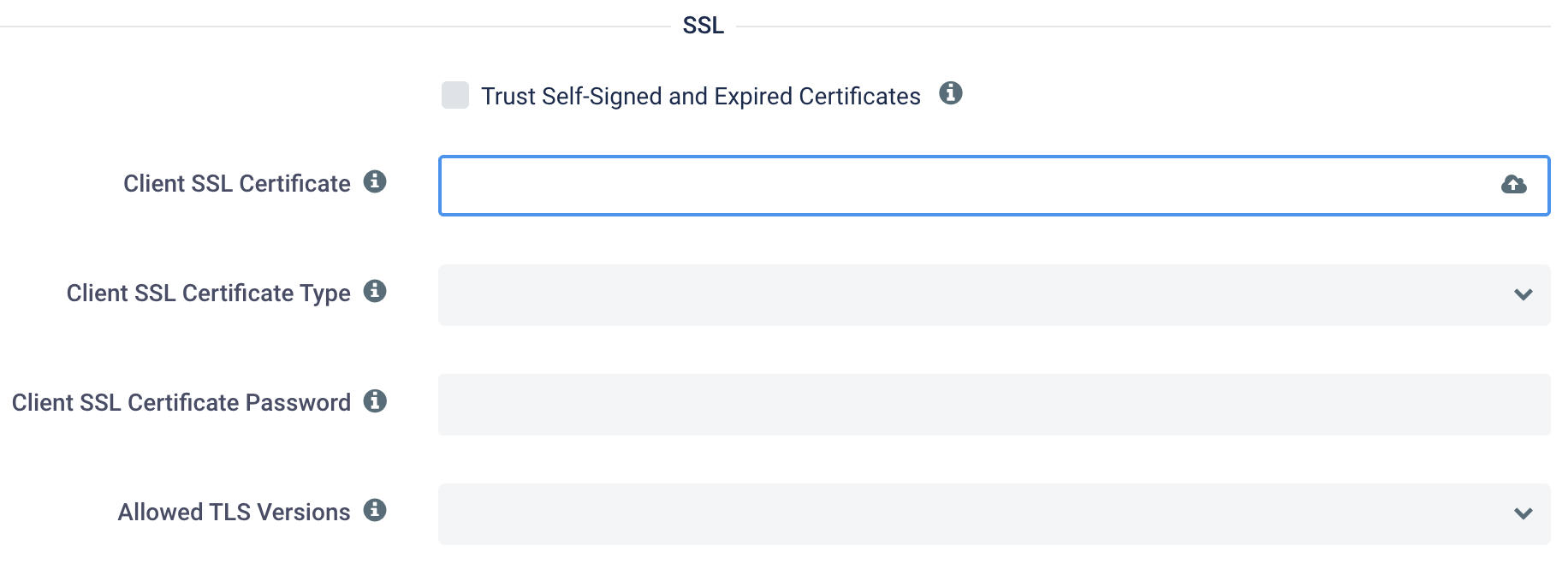
Task: Click info icon beside Client SSL Certificate Password
Action: 375,400
